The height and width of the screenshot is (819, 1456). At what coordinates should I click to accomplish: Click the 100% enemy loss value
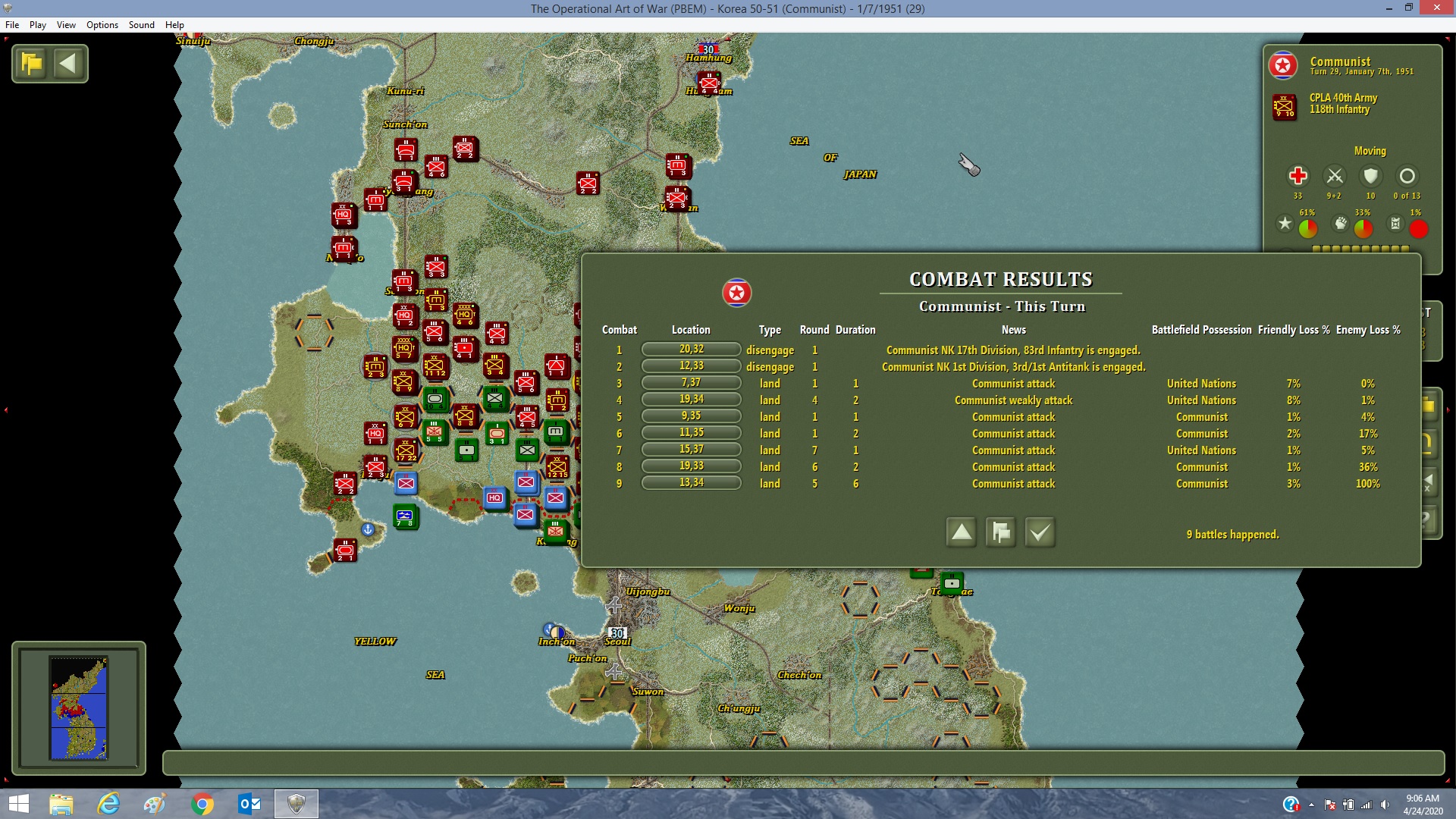tap(1368, 484)
